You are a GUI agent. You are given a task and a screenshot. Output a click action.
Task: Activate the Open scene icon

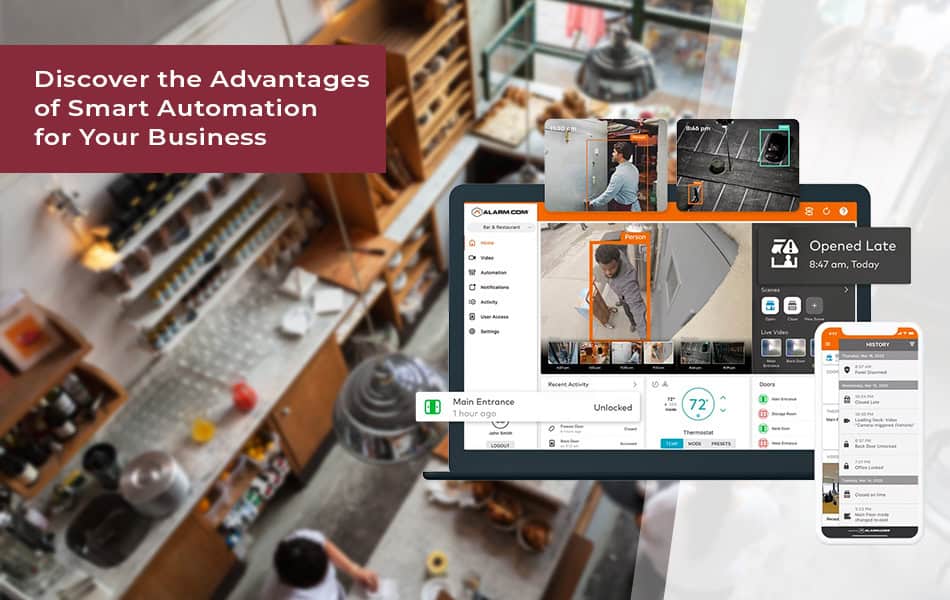[x=770, y=305]
